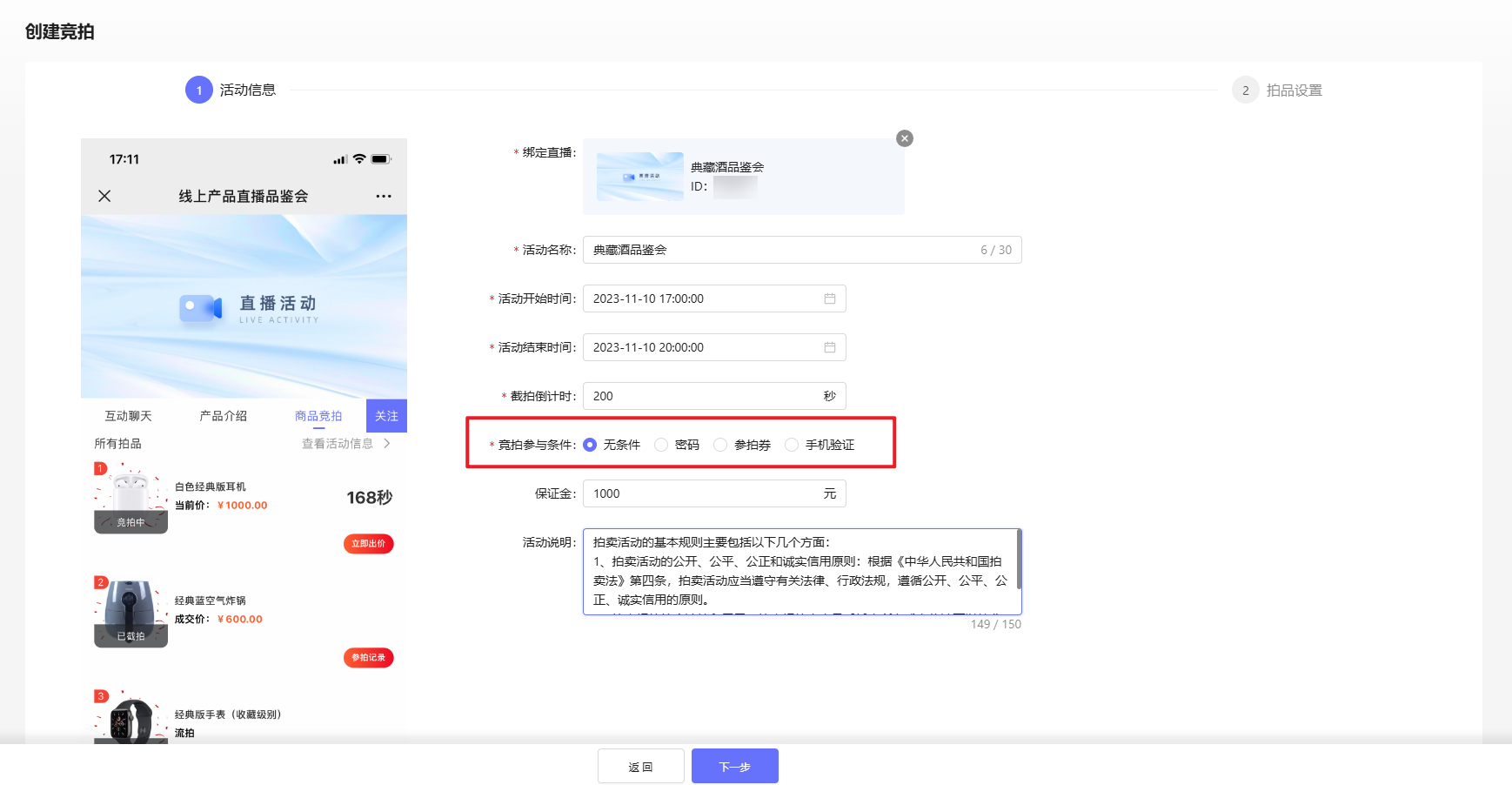Remove the bound live stream card
1512x785 pixels.
[x=905, y=138]
